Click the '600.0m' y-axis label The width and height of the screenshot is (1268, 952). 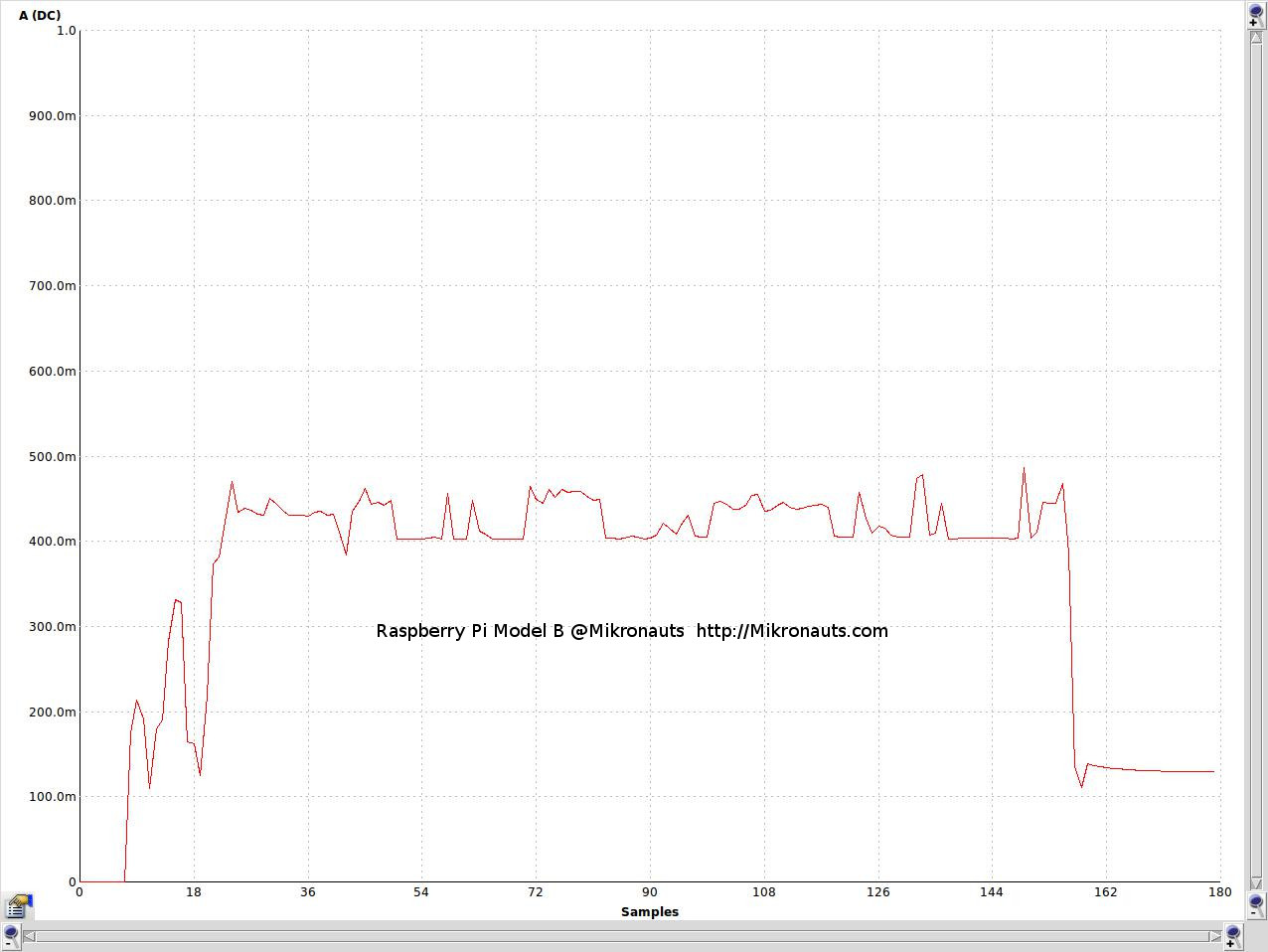(x=53, y=372)
